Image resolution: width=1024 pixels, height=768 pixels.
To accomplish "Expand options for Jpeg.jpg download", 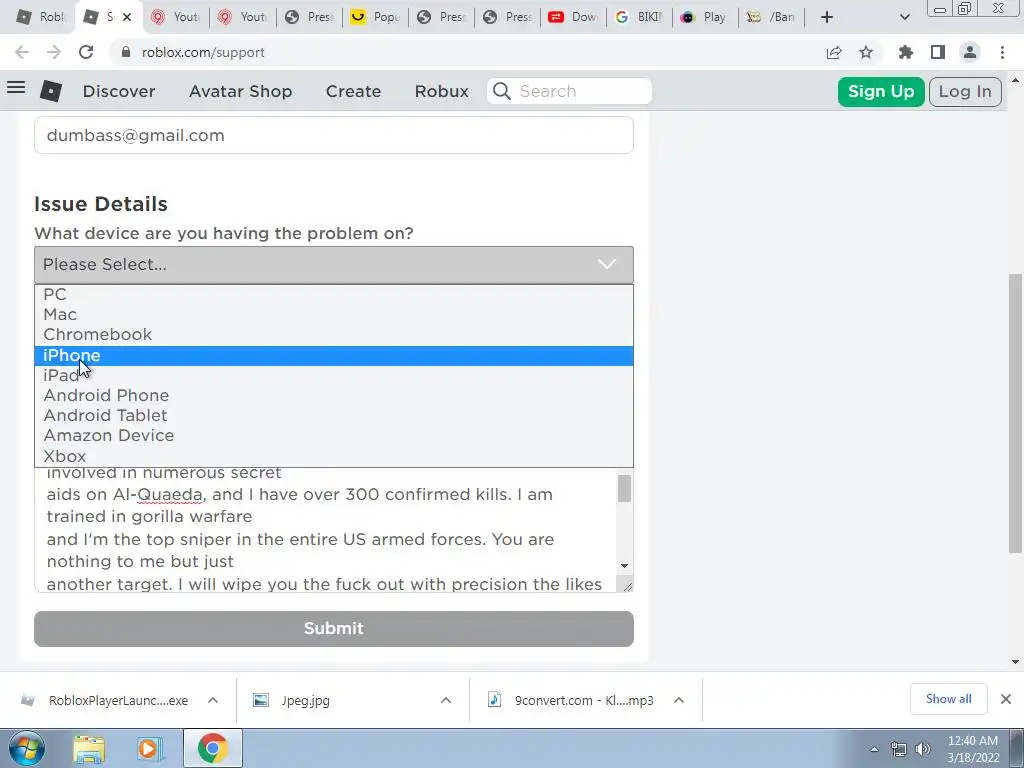I will (x=446, y=700).
